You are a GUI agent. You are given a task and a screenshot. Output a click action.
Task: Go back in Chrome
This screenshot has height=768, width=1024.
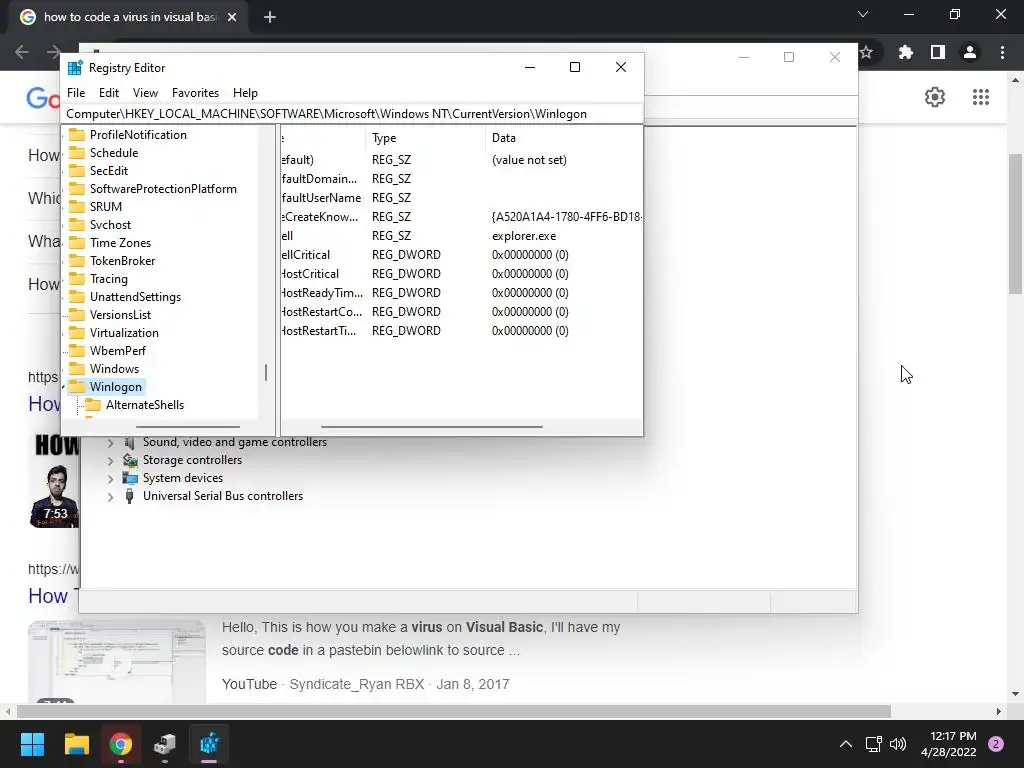tap(22, 52)
